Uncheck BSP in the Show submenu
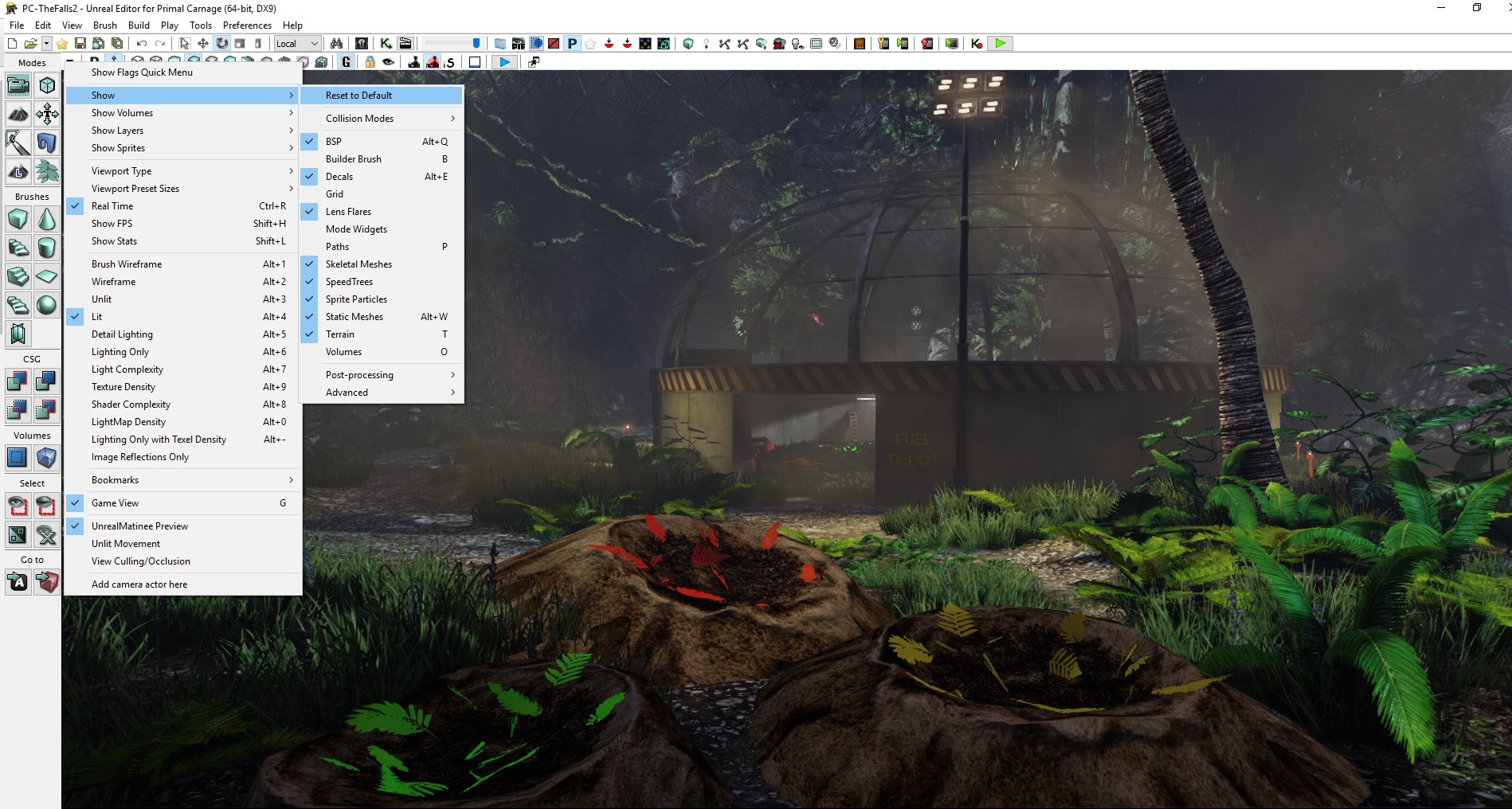Image resolution: width=1512 pixels, height=809 pixels. click(382, 142)
